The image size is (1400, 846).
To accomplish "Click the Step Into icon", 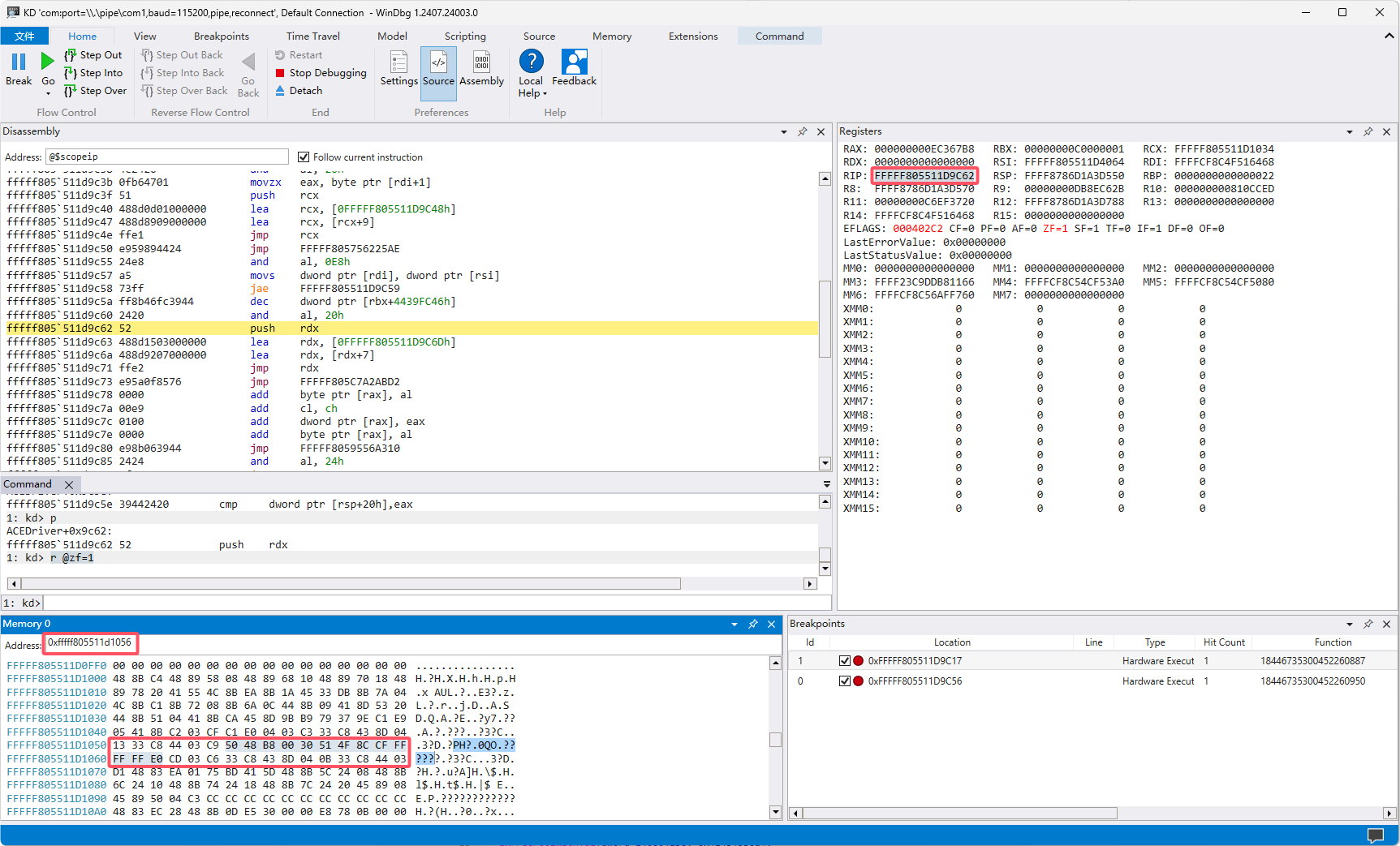I will tap(71, 73).
